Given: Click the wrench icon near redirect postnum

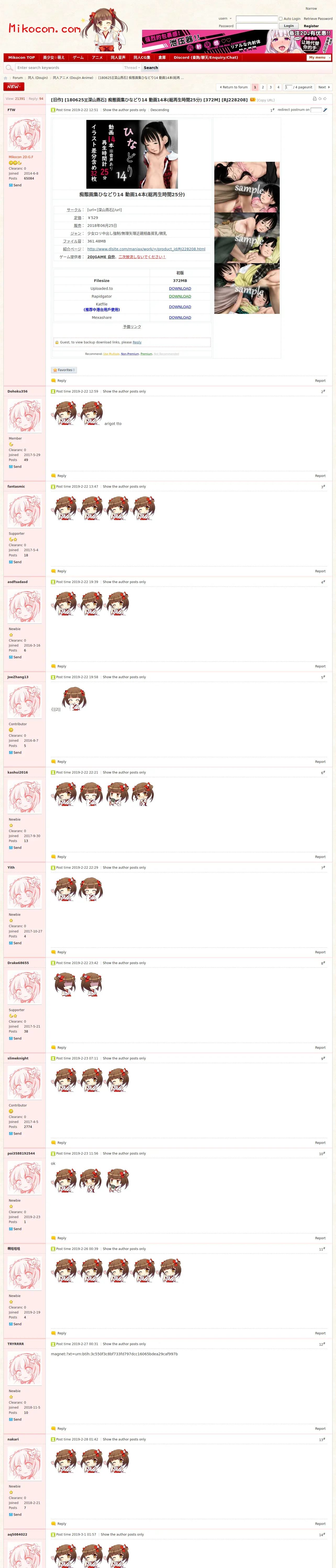Looking at the screenshot, I should click(x=325, y=110).
